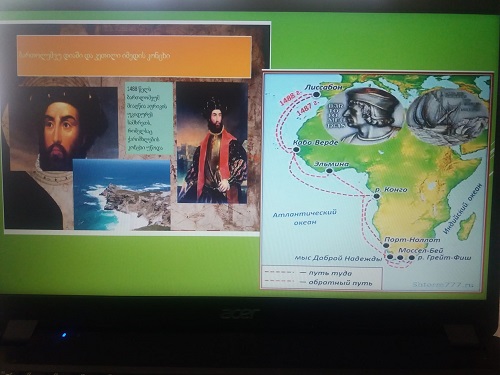The image size is (500, 375).
Task: Click the Индийский океан label
Action: click(x=463, y=209)
